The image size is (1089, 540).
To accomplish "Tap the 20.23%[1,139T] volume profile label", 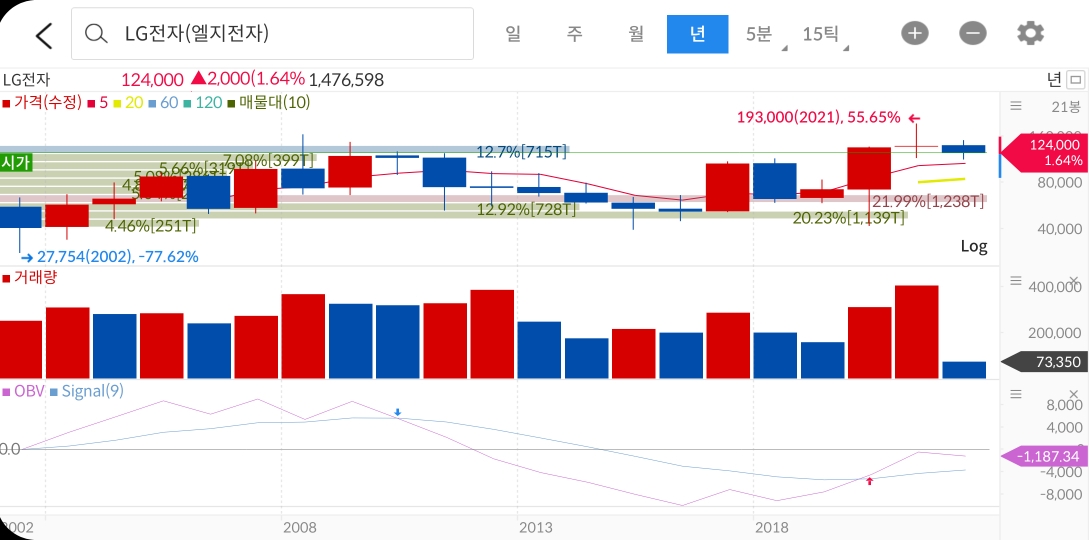I will (847, 218).
